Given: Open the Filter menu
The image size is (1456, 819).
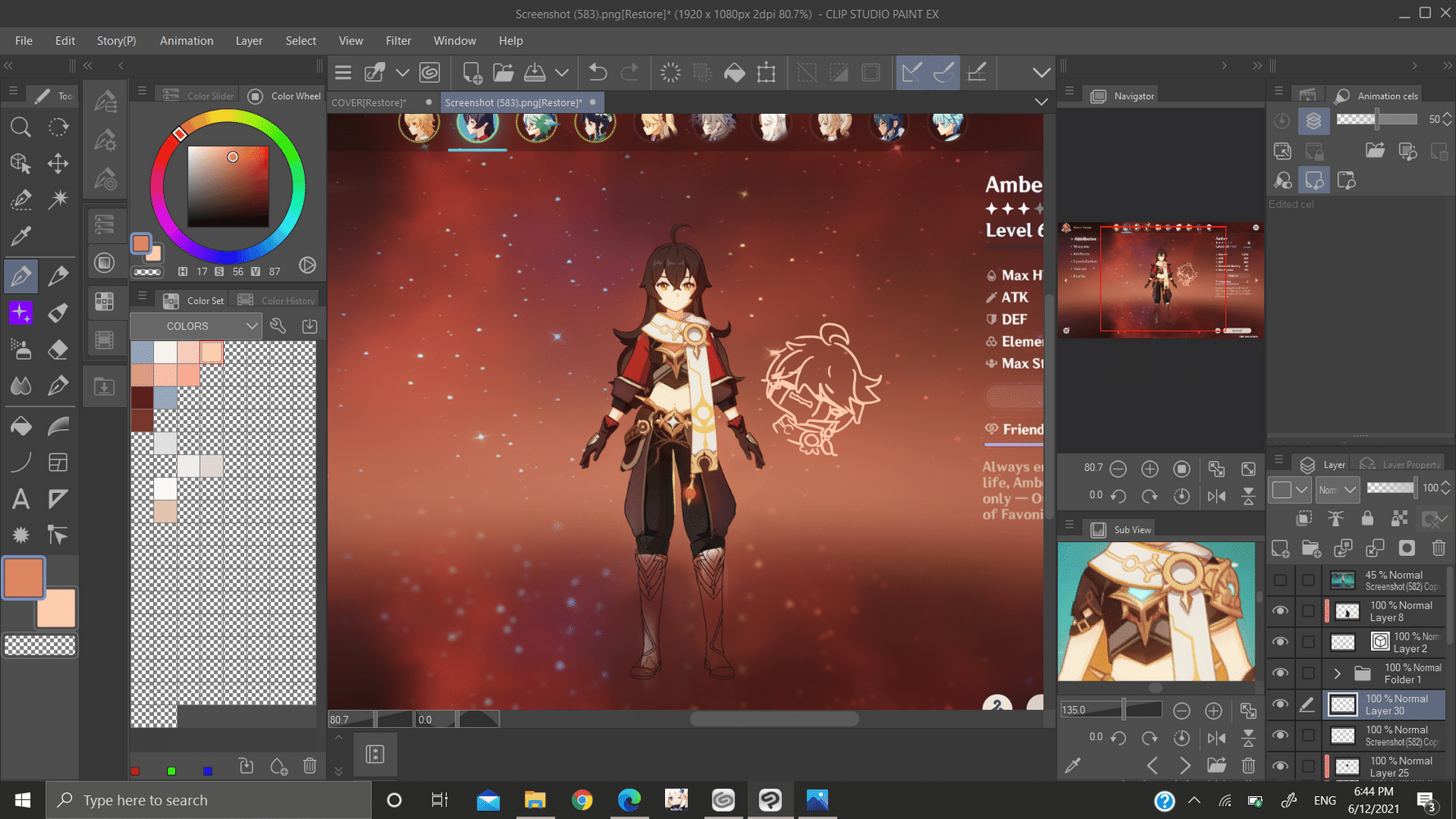Looking at the screenshot, I should pyautogui.click(x=398, y=40).
